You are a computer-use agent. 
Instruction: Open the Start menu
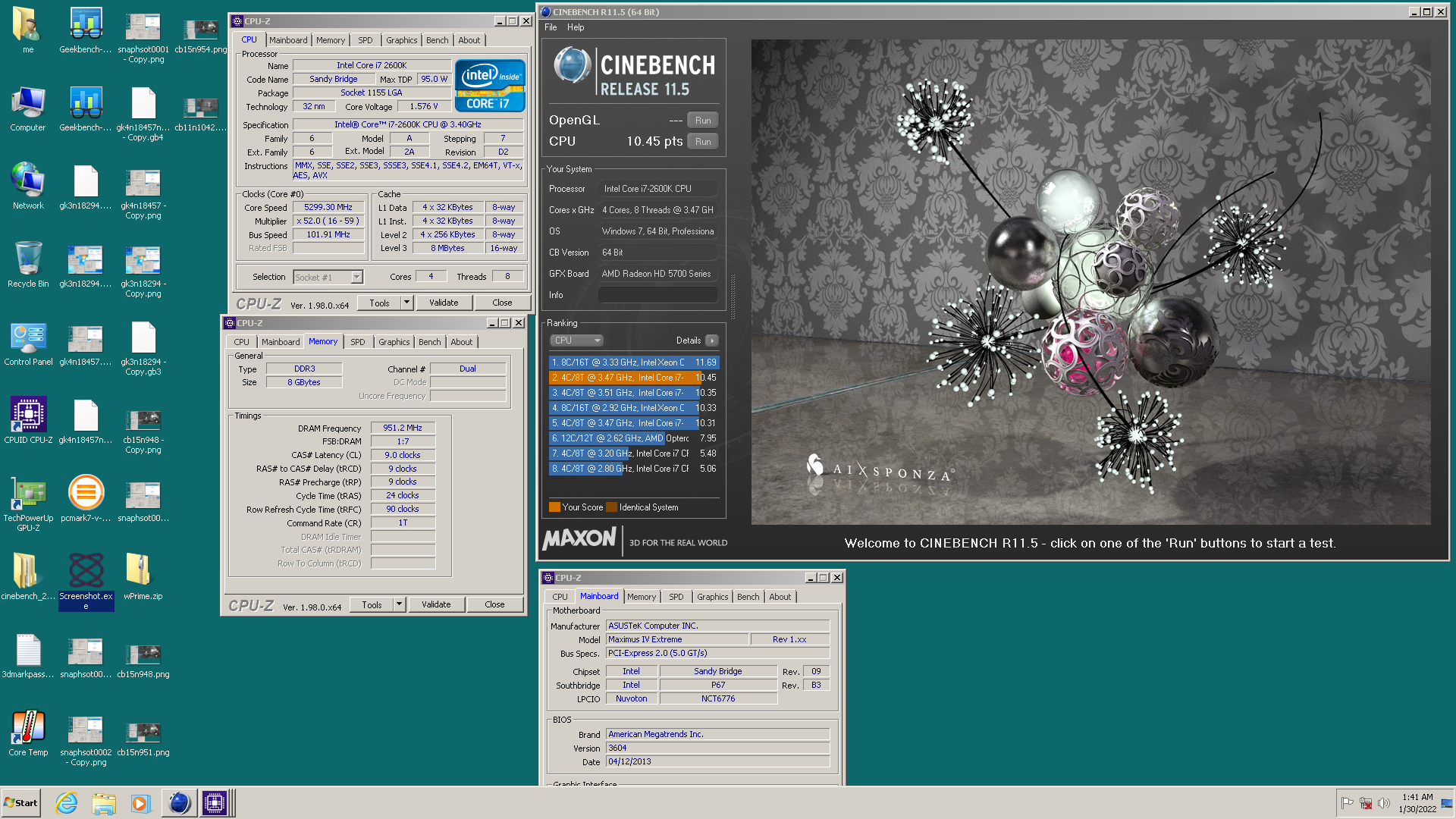point(21,803)
